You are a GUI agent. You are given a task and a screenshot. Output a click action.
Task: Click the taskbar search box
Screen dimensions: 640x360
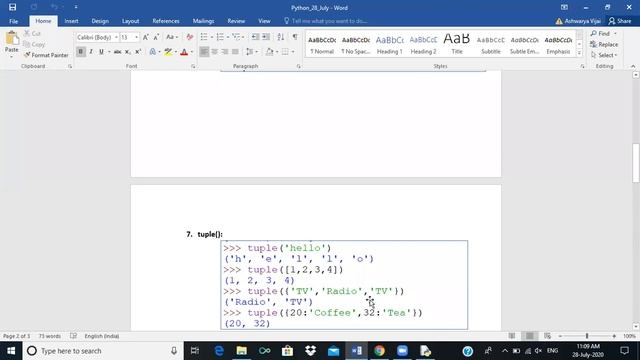pos(103,351)
